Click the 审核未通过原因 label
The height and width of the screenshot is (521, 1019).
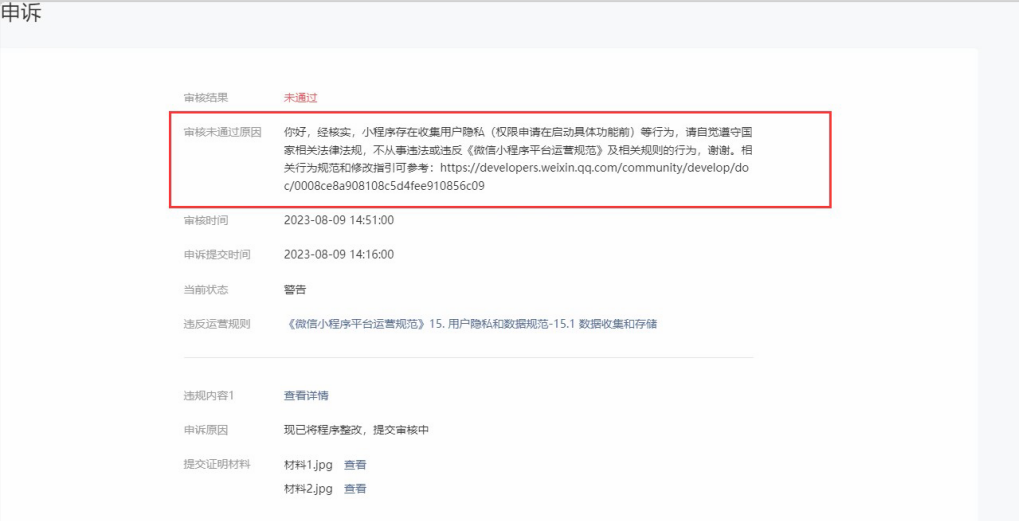click(222, 133)
